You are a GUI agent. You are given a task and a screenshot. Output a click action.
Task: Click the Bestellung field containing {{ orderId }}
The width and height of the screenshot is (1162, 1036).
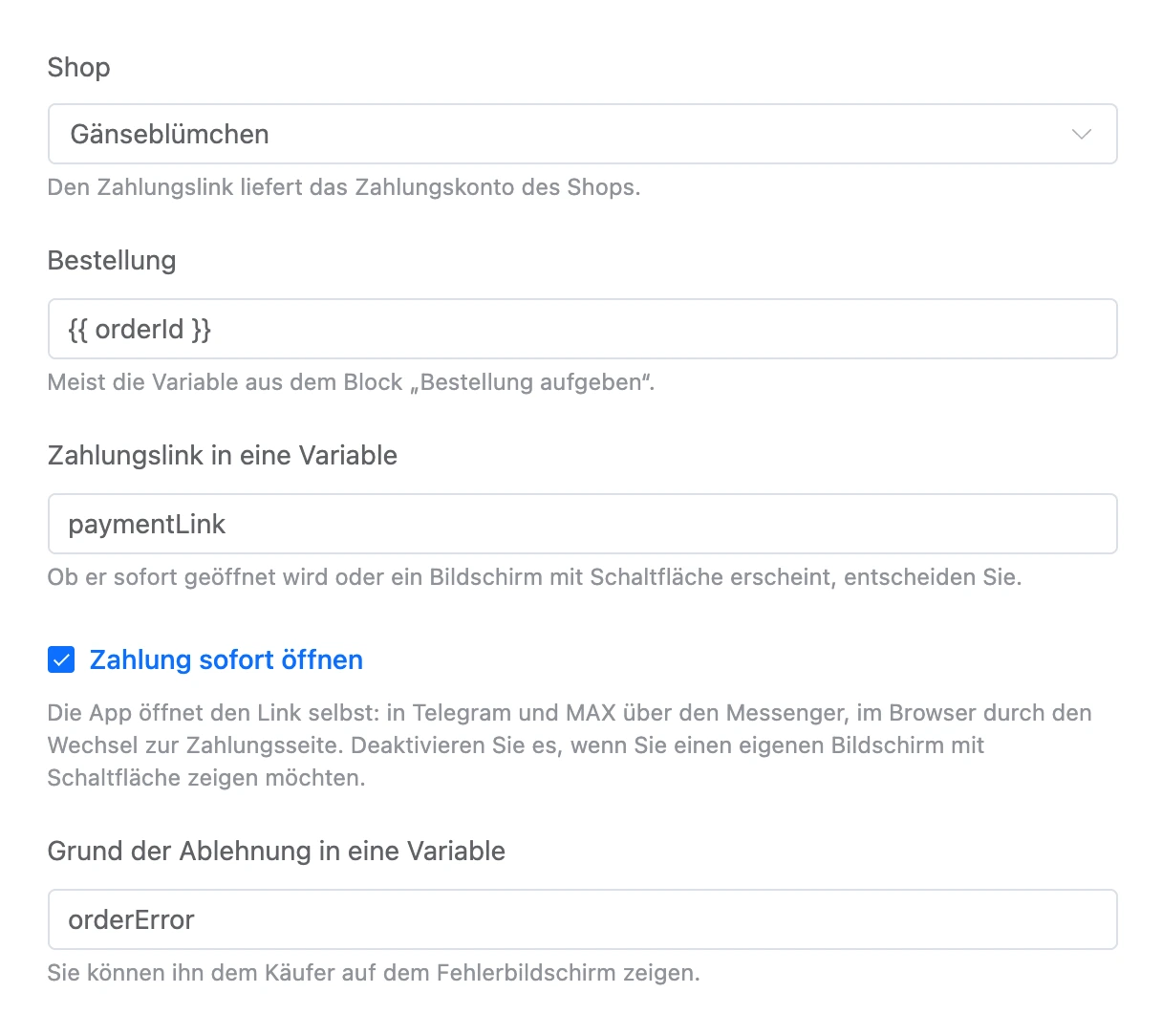(582, 329)
